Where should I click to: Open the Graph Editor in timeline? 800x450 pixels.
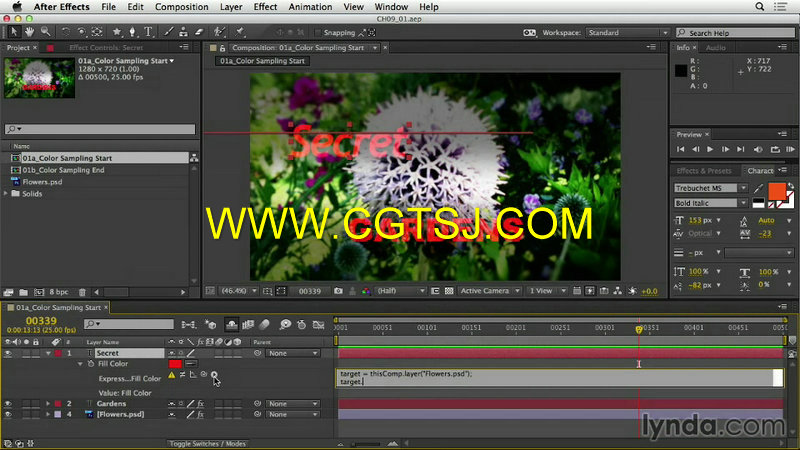click(x=318, y=324)
